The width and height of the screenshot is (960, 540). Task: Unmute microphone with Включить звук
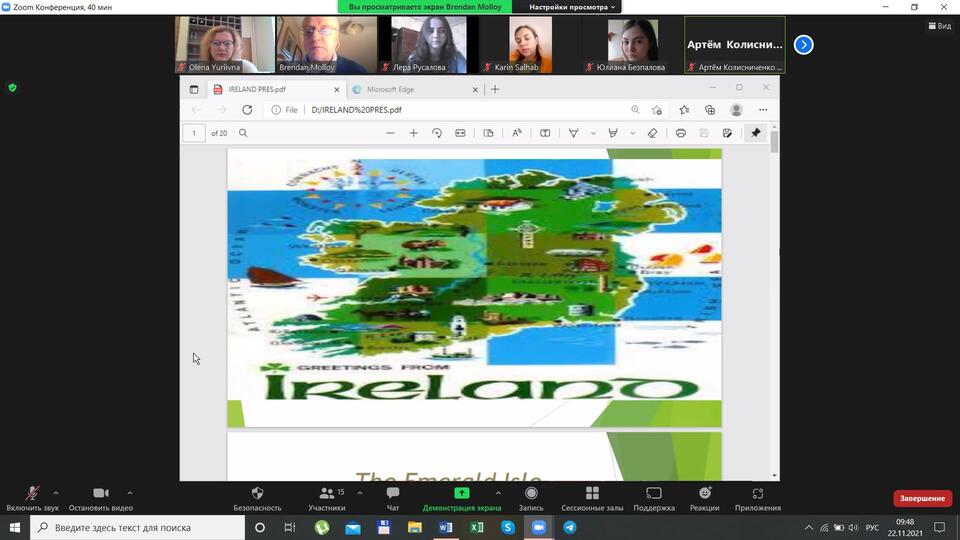(x=32, y=498)
